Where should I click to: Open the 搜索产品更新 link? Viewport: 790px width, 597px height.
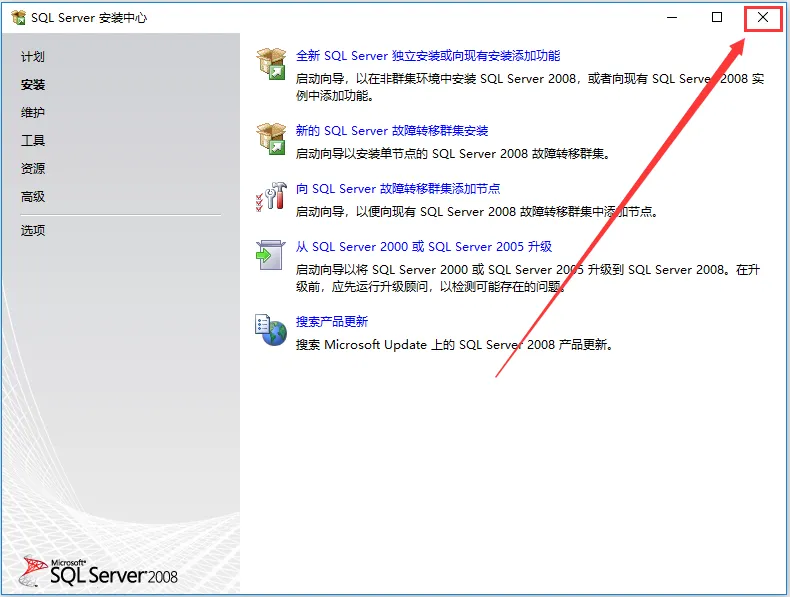pos(332,322)
